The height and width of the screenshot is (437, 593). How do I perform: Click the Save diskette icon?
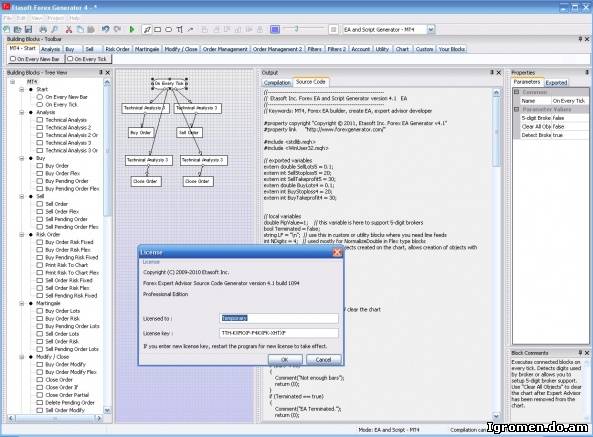(x=28, y=29)
